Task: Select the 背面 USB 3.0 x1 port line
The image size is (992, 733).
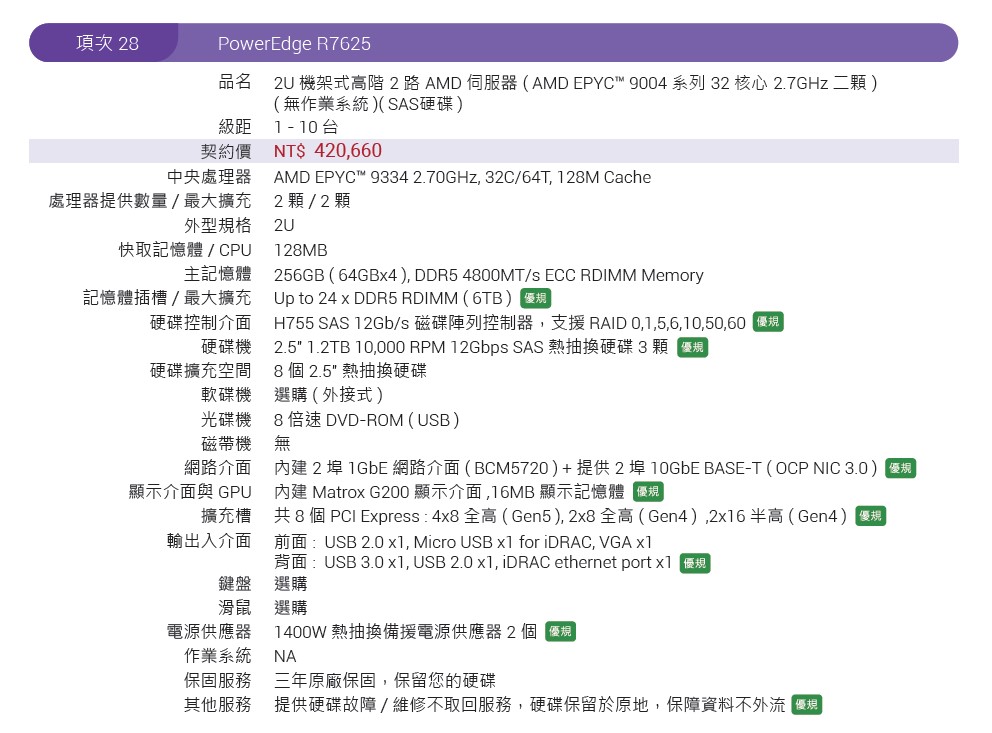Action: tap(473, 563)
